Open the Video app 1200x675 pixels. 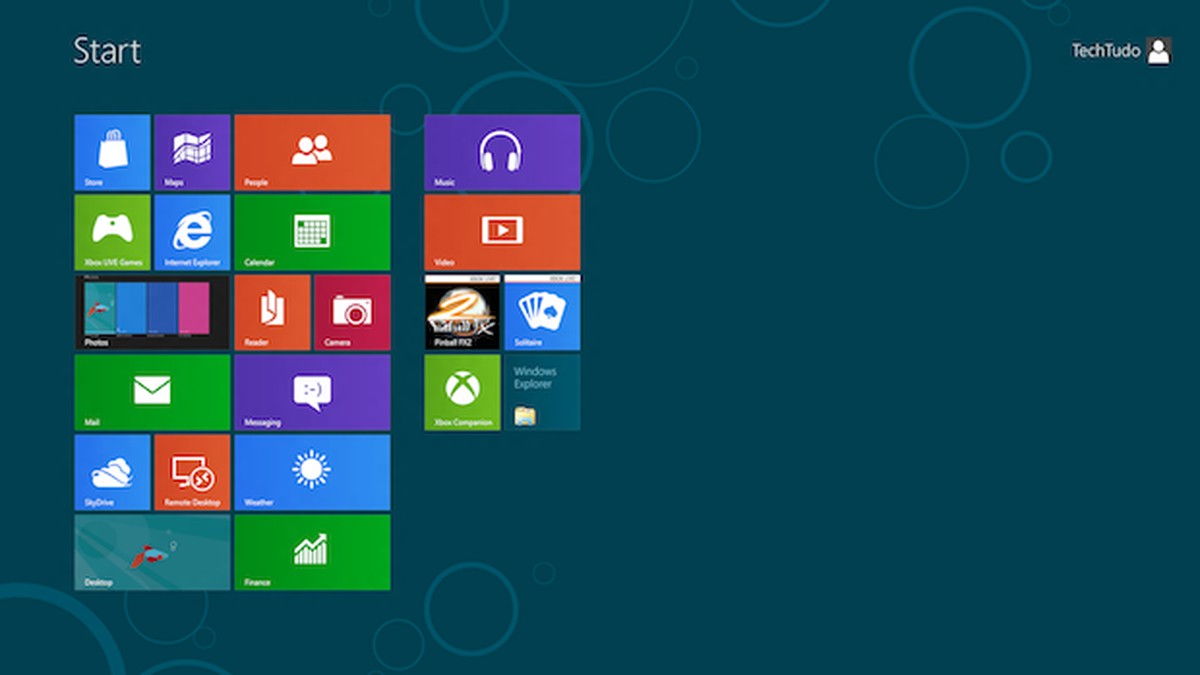[x=502, y=232]
